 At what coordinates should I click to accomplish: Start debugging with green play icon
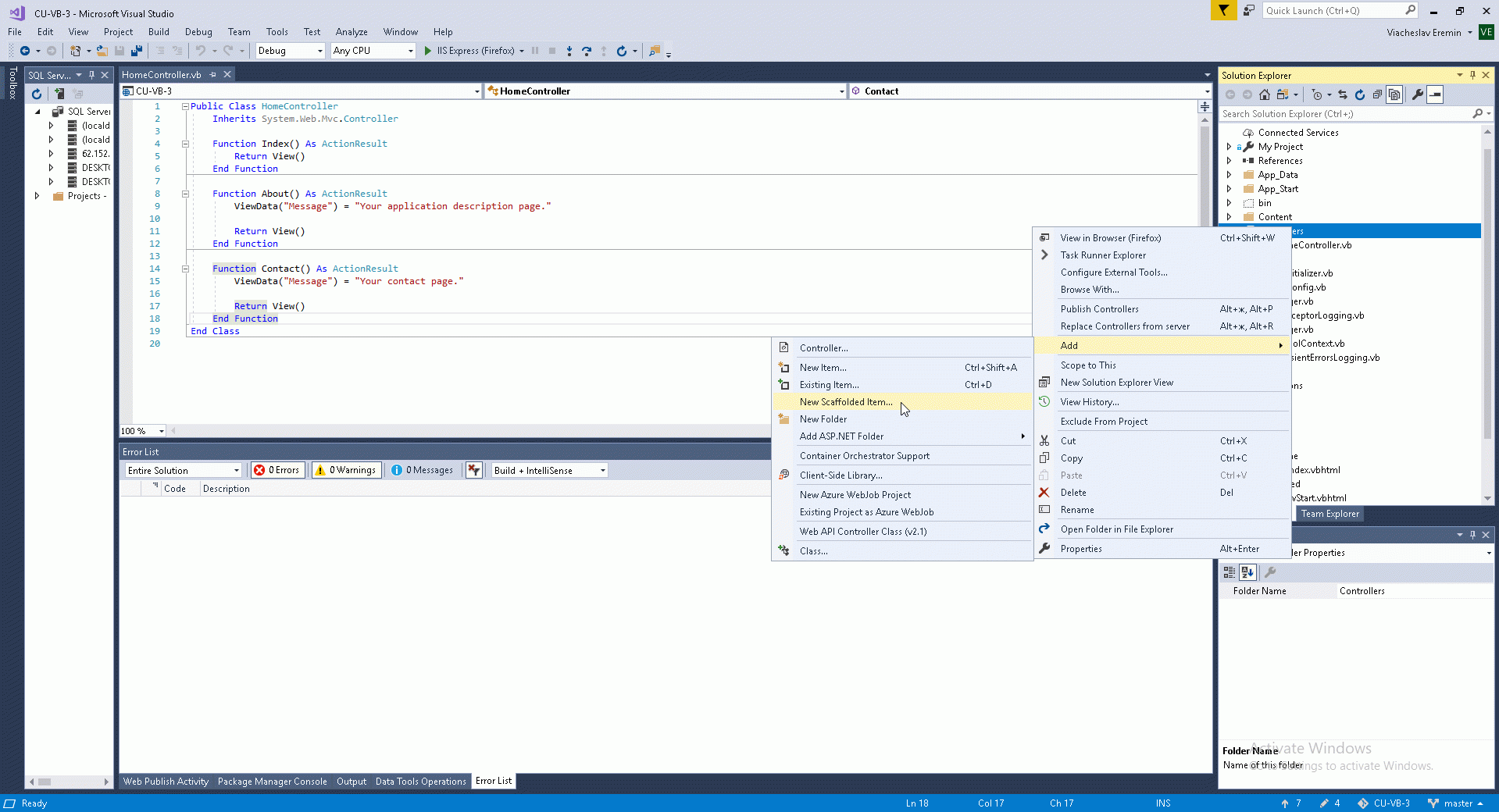pos(427,51)
